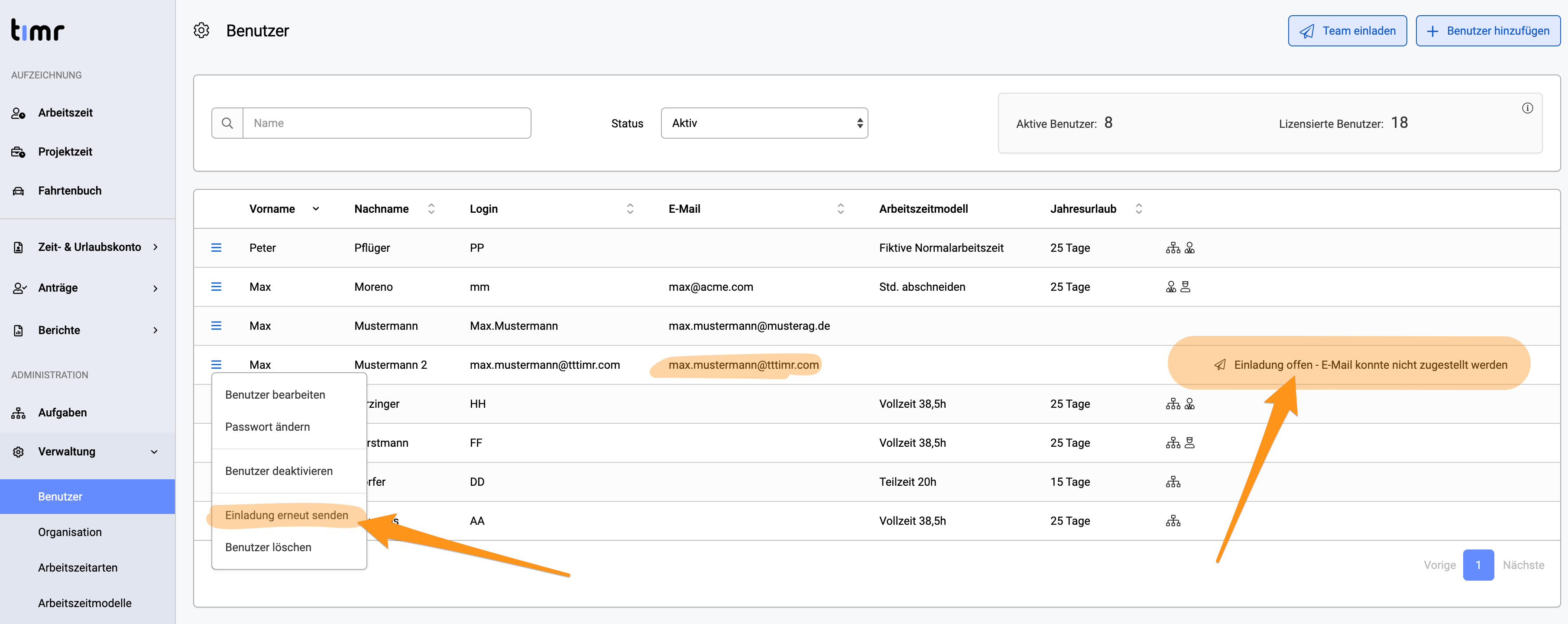
Task: Click Teilzeit 20h cell
Action: pos(907,482)
